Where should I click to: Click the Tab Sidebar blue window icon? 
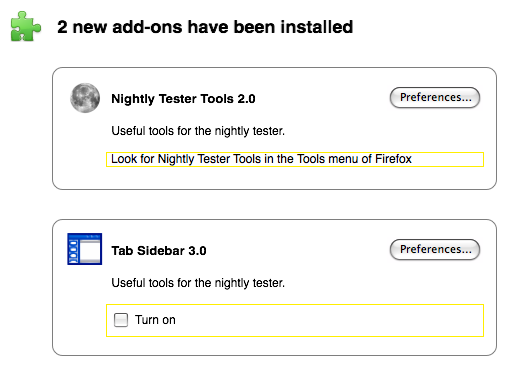click(85, 249)
